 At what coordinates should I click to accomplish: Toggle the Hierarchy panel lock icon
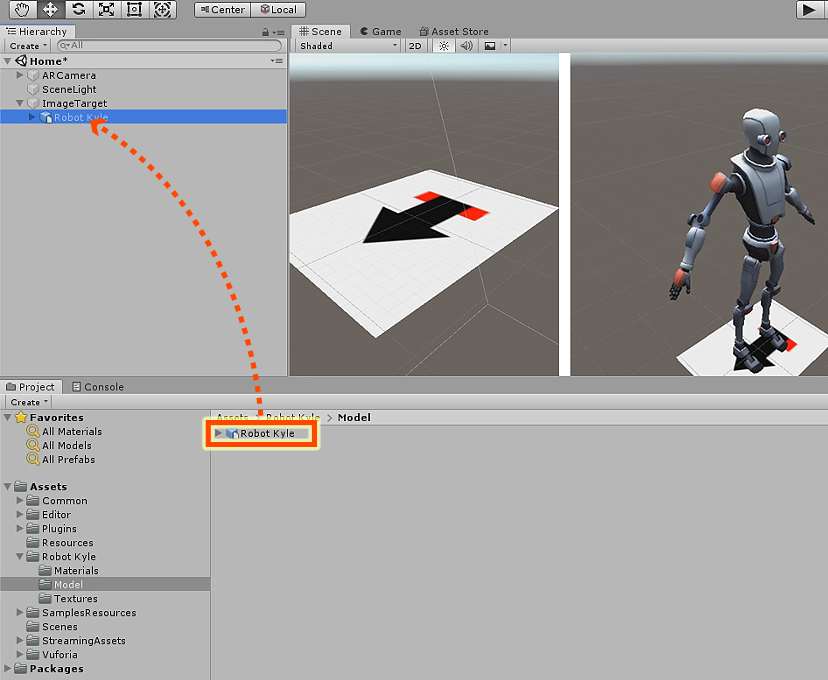click(265, 32)
